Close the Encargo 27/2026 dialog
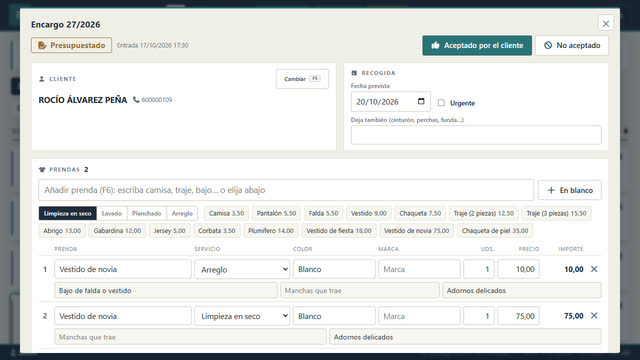 click(606, 24)
